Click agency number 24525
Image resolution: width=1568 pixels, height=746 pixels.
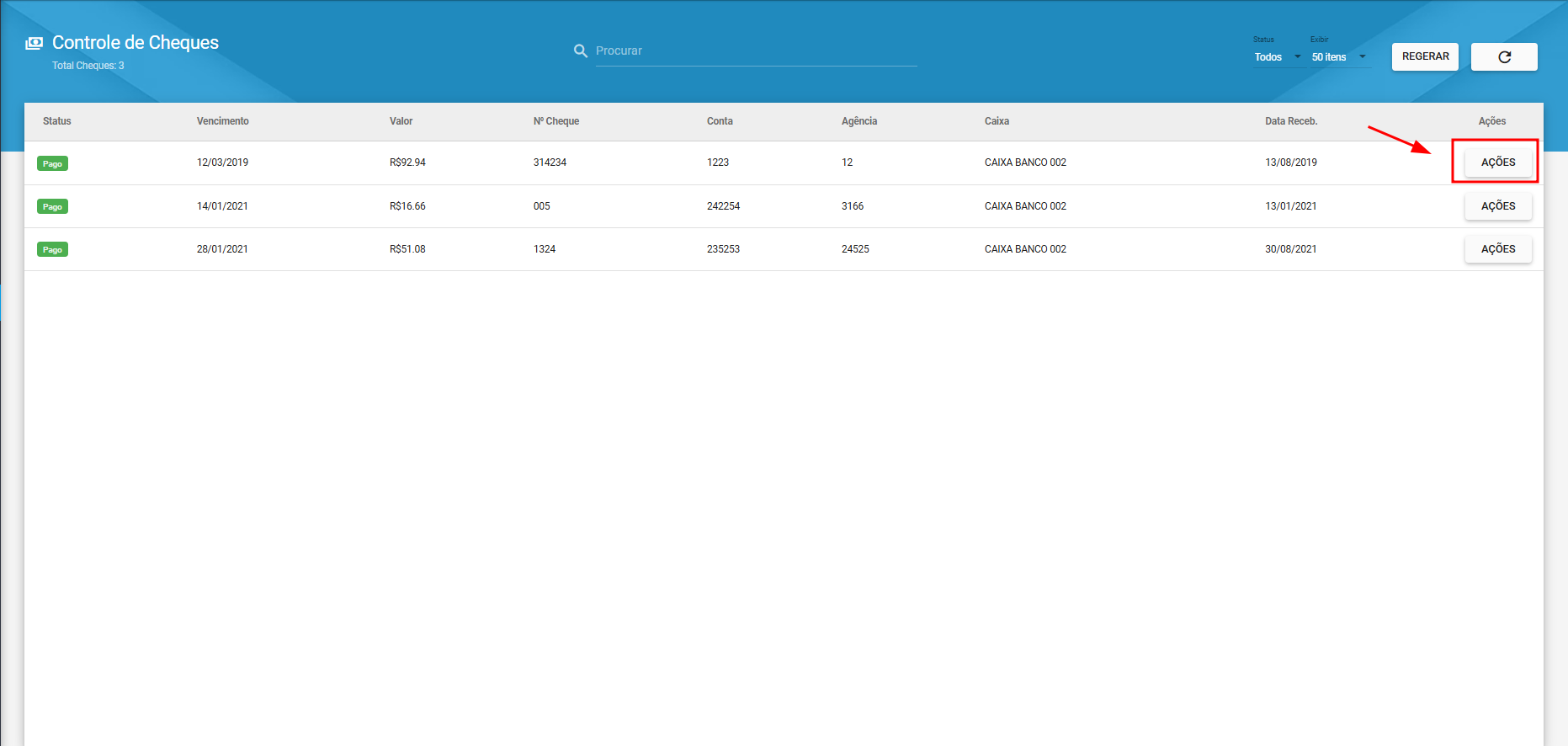tap(855, 249)
